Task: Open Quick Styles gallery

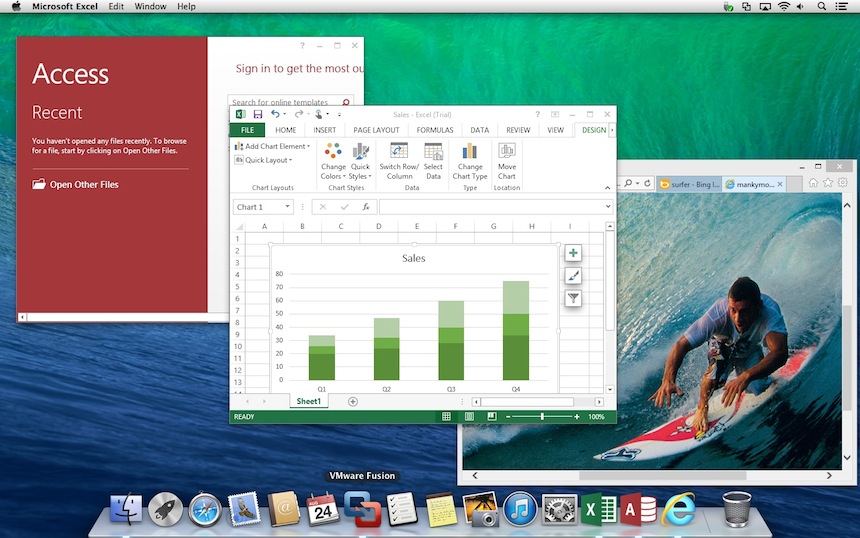Action: [x=360, y=161]
